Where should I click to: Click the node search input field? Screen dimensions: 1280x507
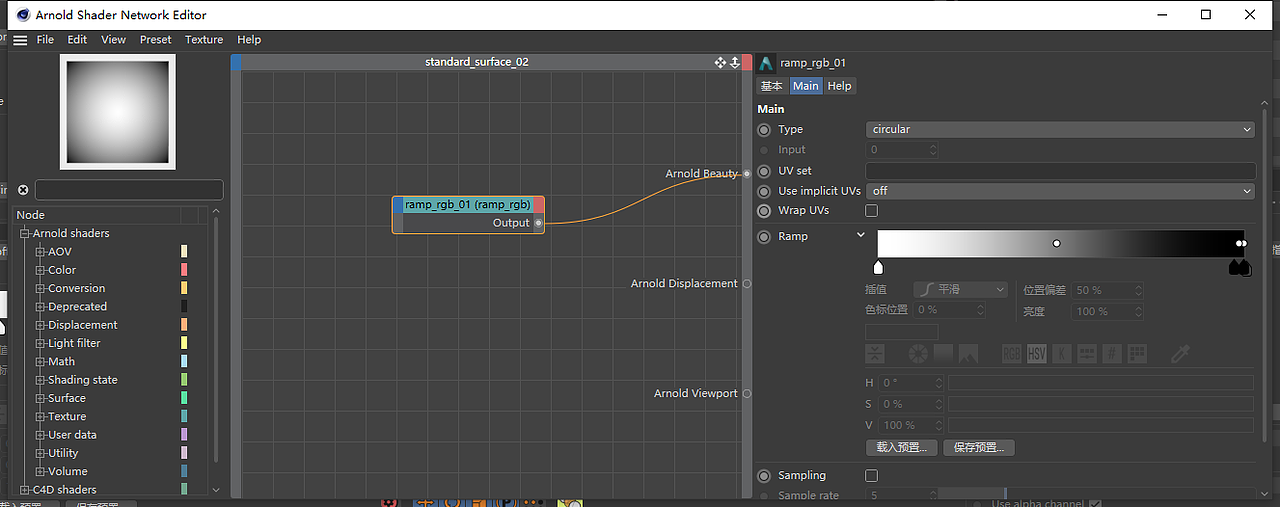[129, 190]
